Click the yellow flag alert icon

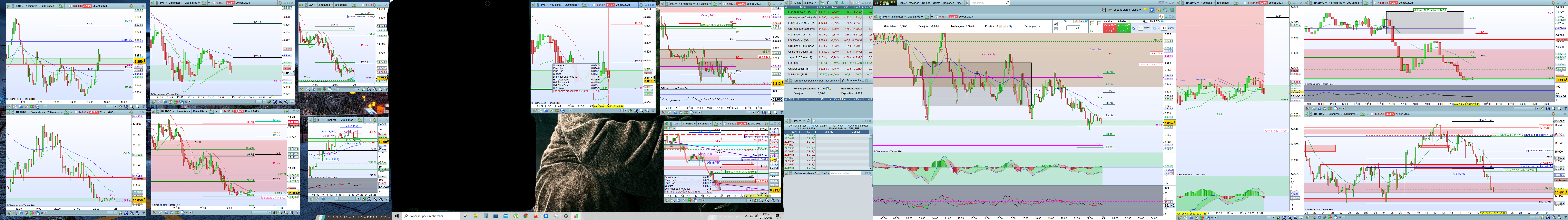coord(1145,10)
